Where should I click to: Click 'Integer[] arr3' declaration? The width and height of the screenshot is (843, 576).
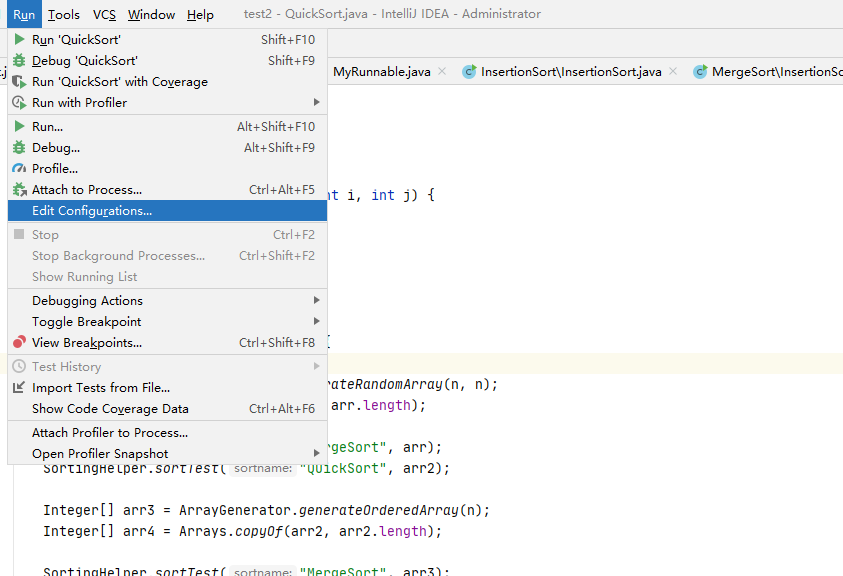click(99, 510)
